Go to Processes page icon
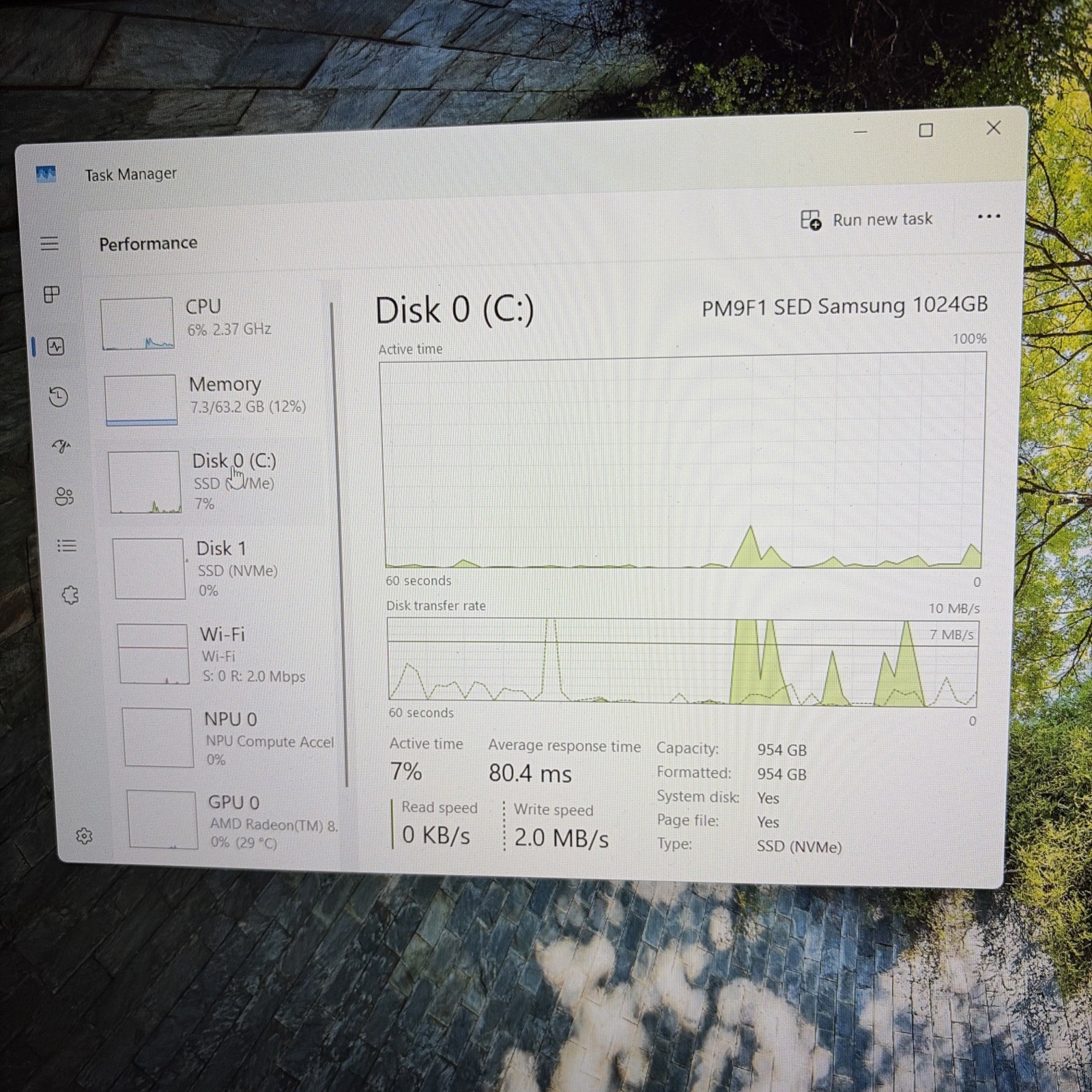Screen dimensions: 1092x1092 pyautogui.click(x=52, y=294)
